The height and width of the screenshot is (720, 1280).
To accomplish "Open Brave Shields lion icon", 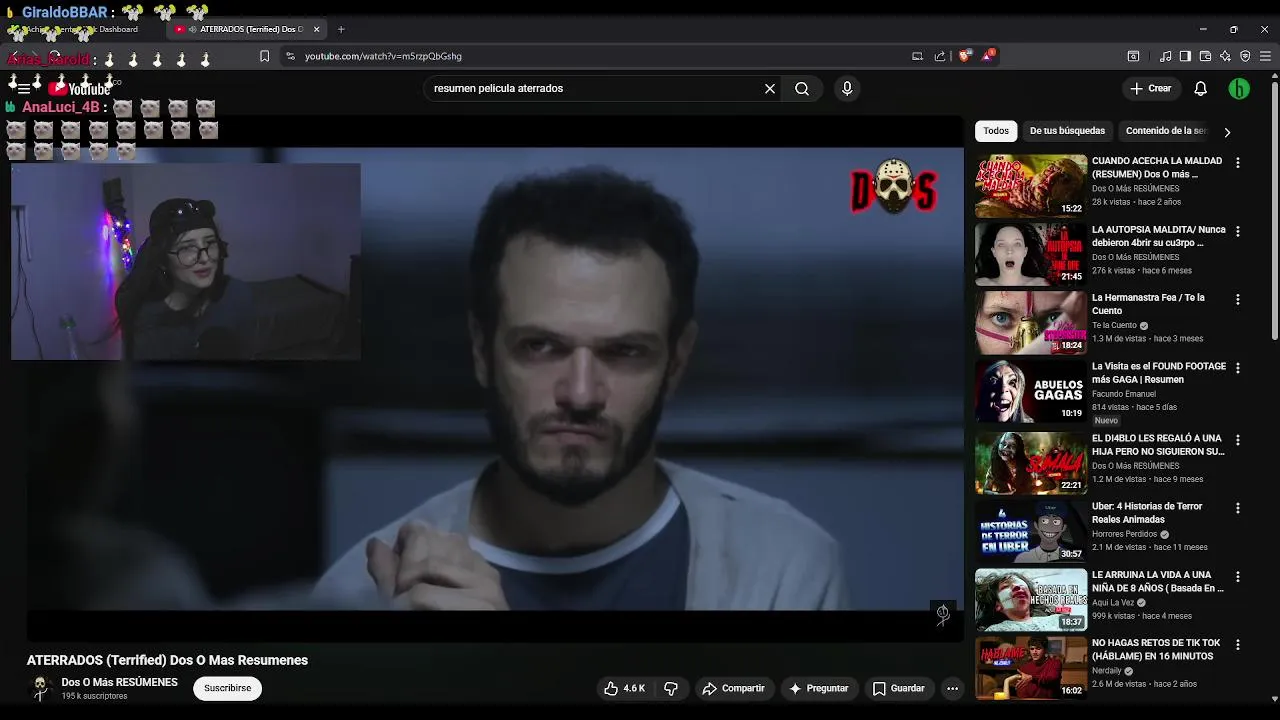I will [965, 56].
